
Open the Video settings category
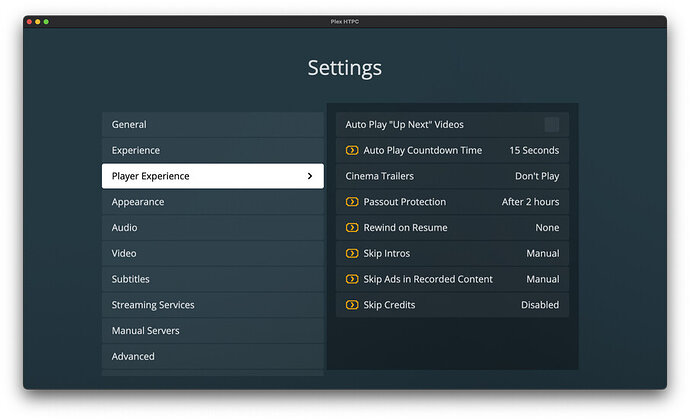(213, 253)
